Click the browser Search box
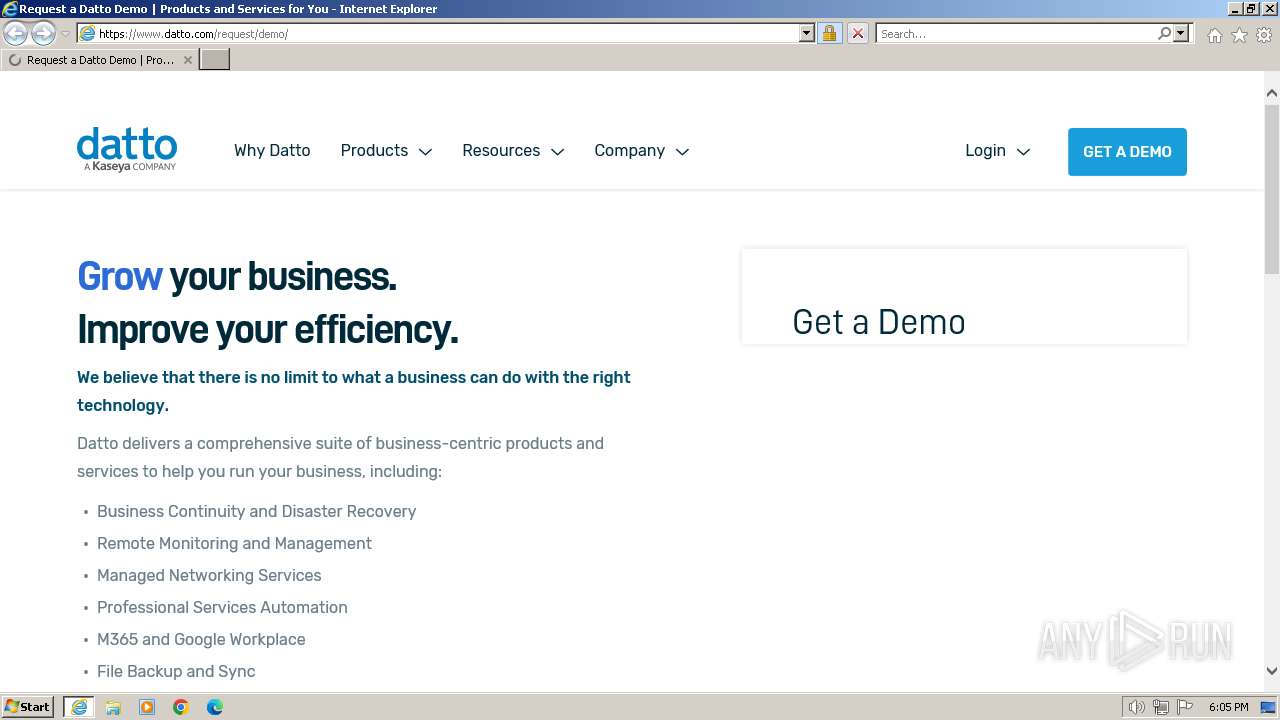This screenshot has height=720, width=1280. click(x=1016, y=33)
